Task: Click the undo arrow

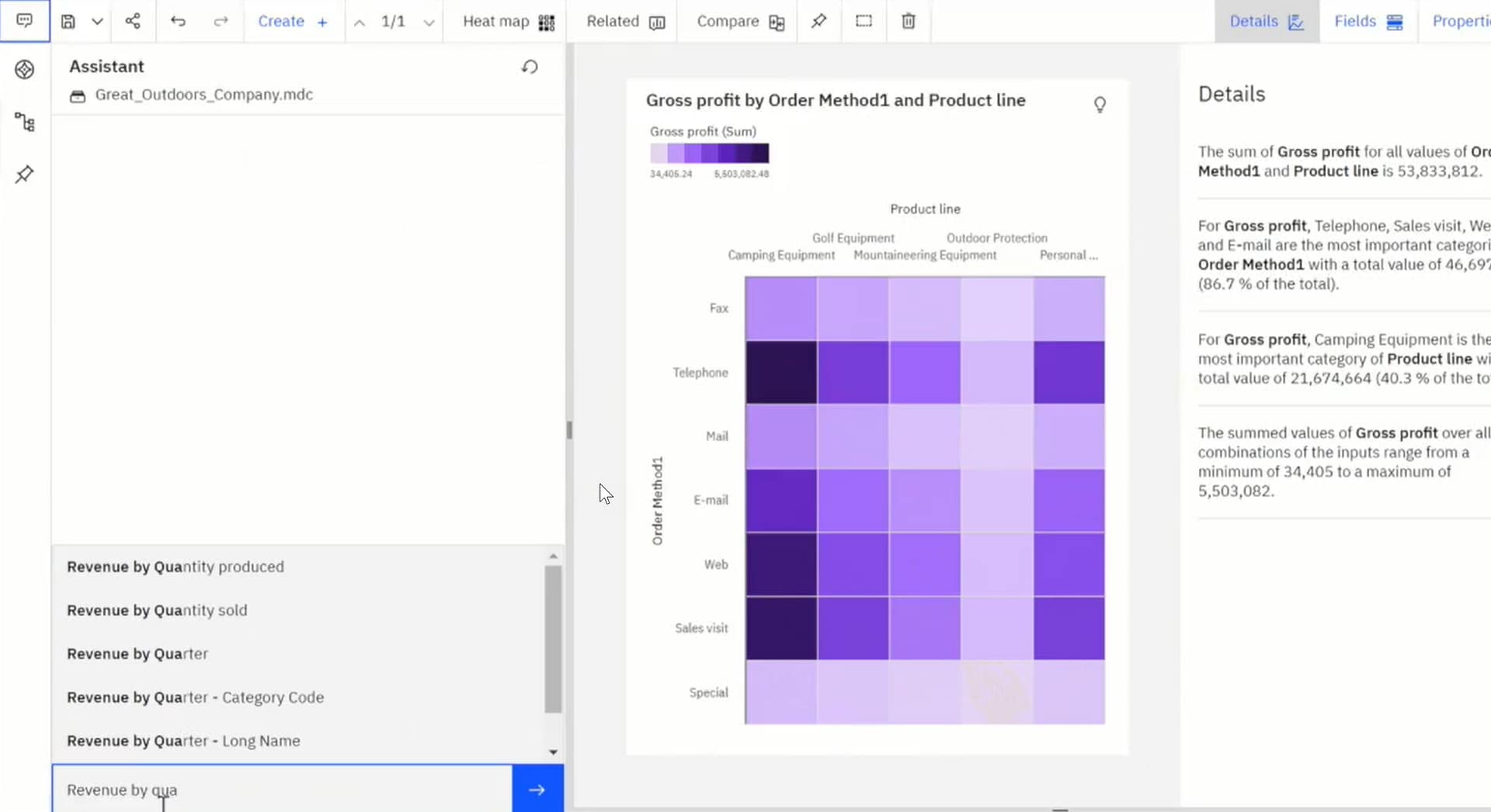Action: click(178, 22)
